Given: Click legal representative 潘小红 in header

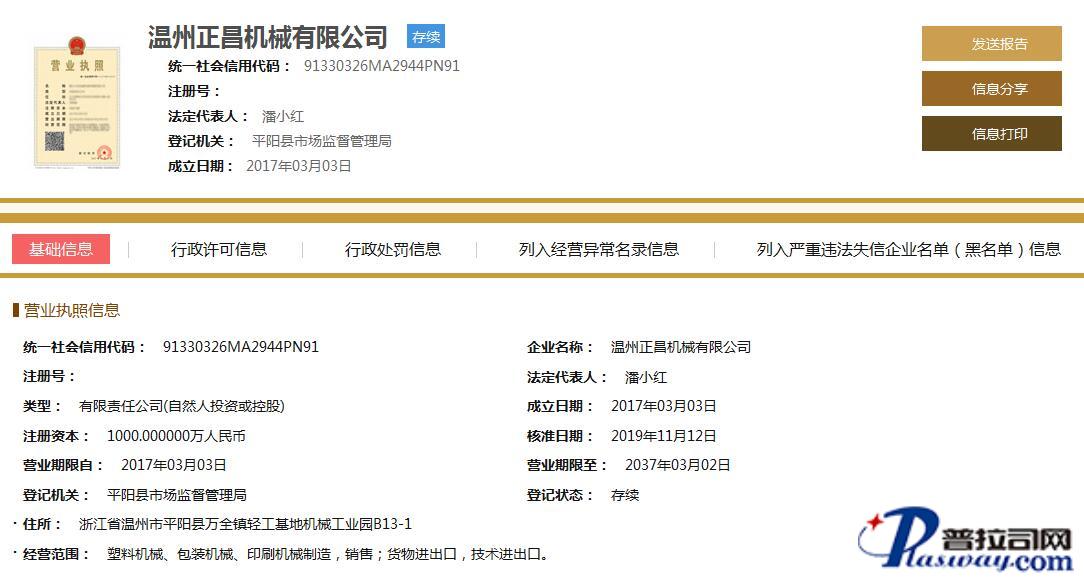Looking at the screenshot, I should click(283, 116).
